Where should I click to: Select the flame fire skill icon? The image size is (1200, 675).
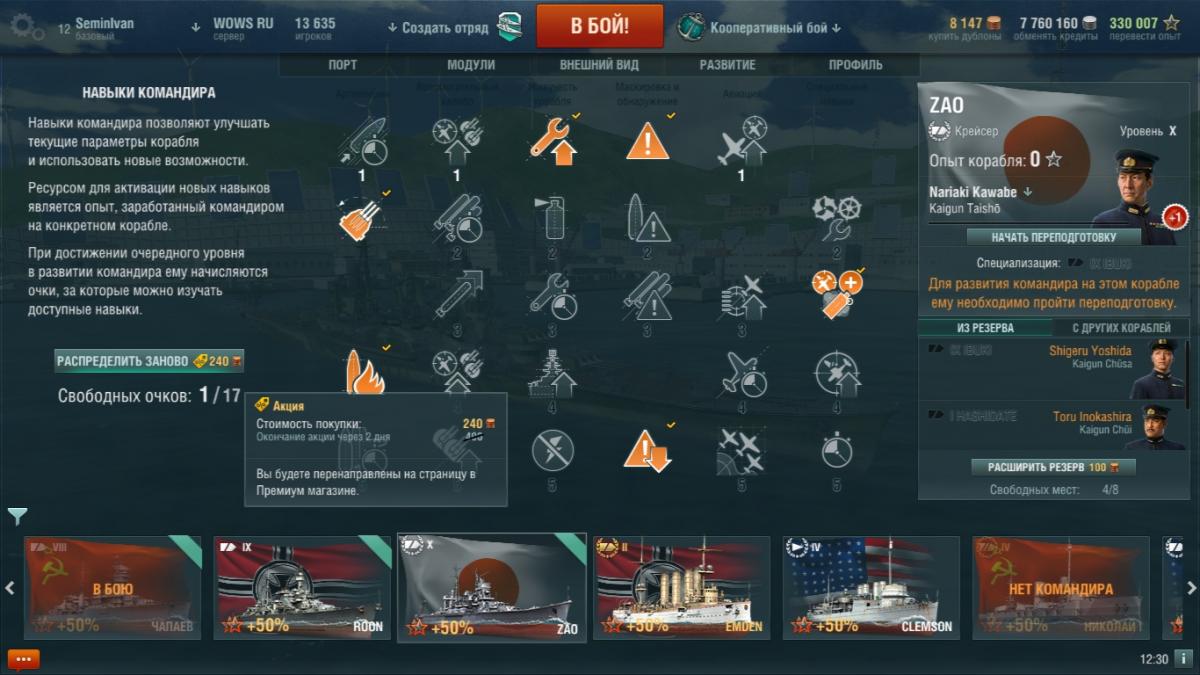pos(361,372)
